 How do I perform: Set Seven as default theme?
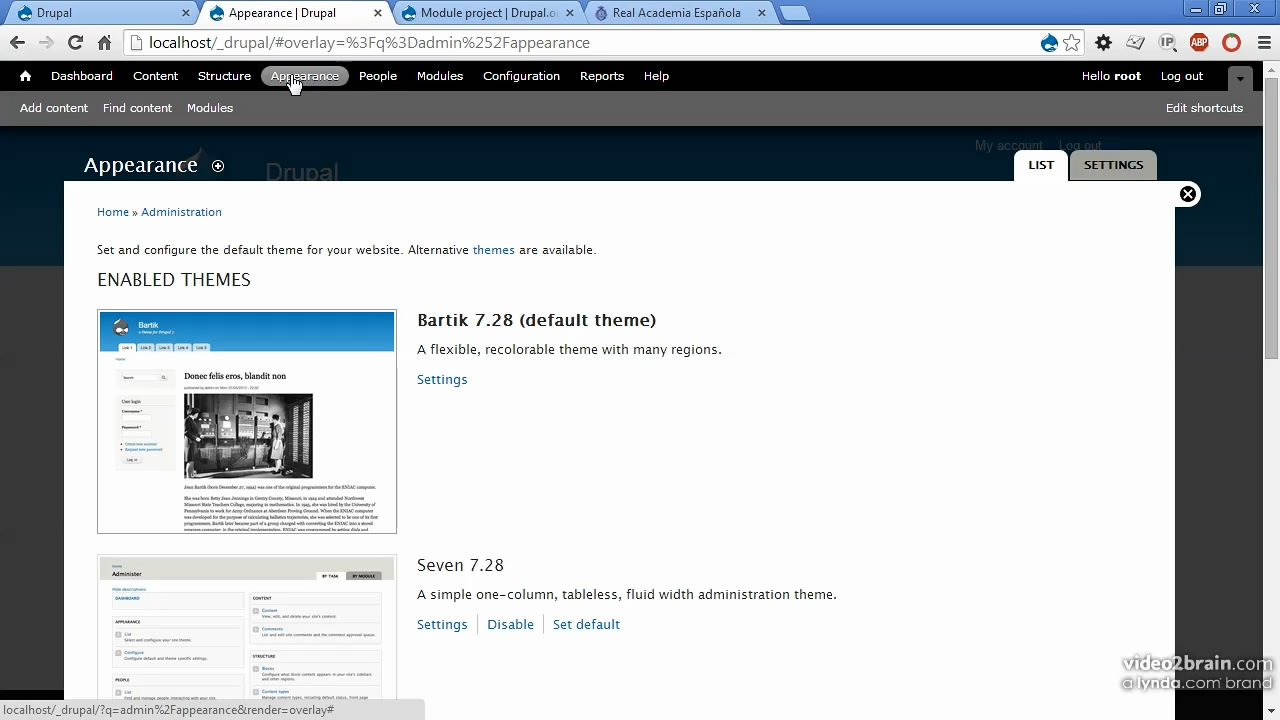pos(586,624)
